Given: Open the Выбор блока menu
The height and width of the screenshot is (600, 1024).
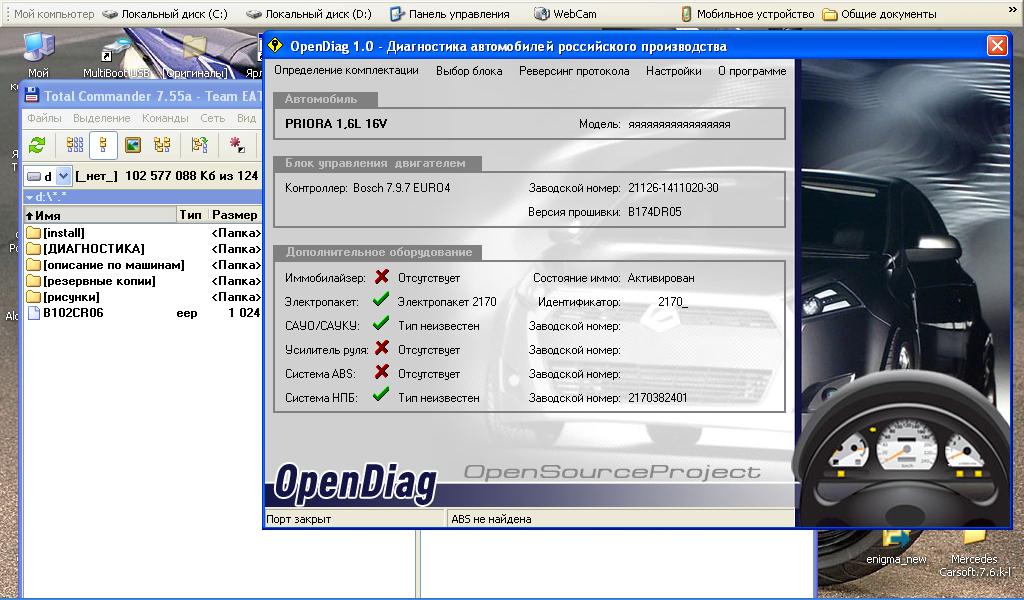Looking at the screenshot, I should point(469,71).
